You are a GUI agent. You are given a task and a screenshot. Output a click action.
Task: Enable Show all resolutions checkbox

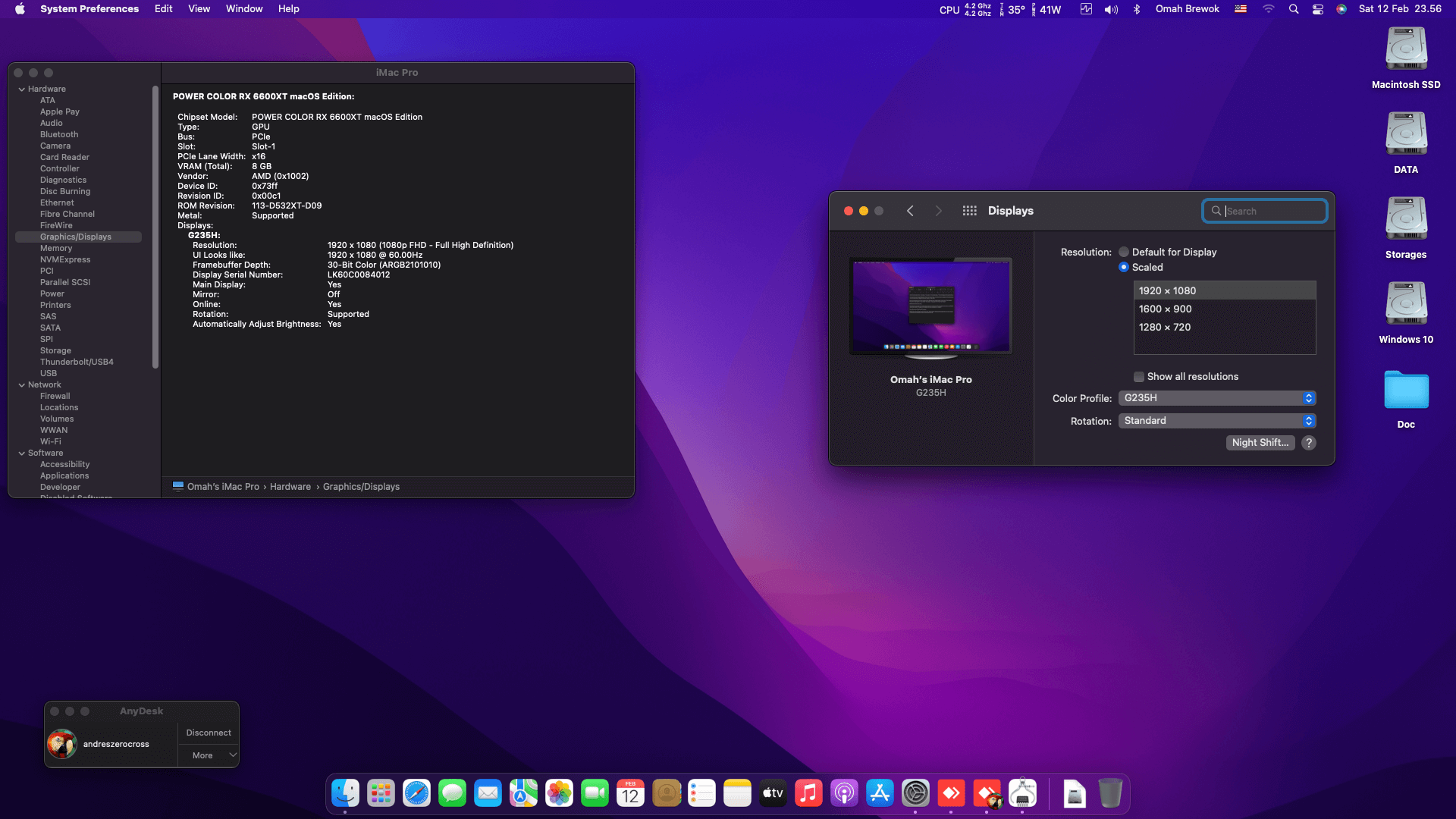[x=1139, y=377]
